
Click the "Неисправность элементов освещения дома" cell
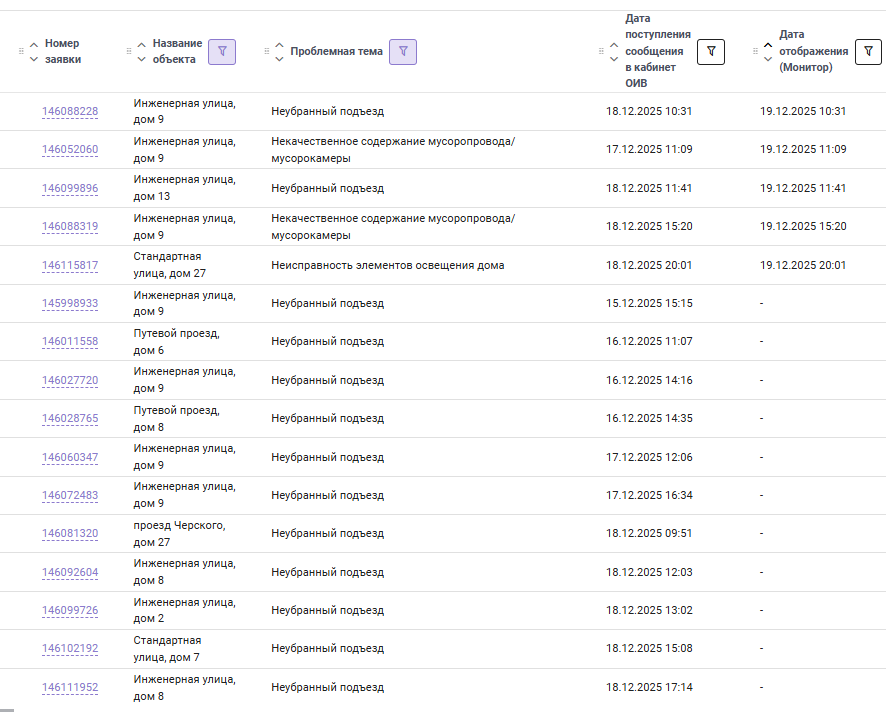tap(388, 266)
